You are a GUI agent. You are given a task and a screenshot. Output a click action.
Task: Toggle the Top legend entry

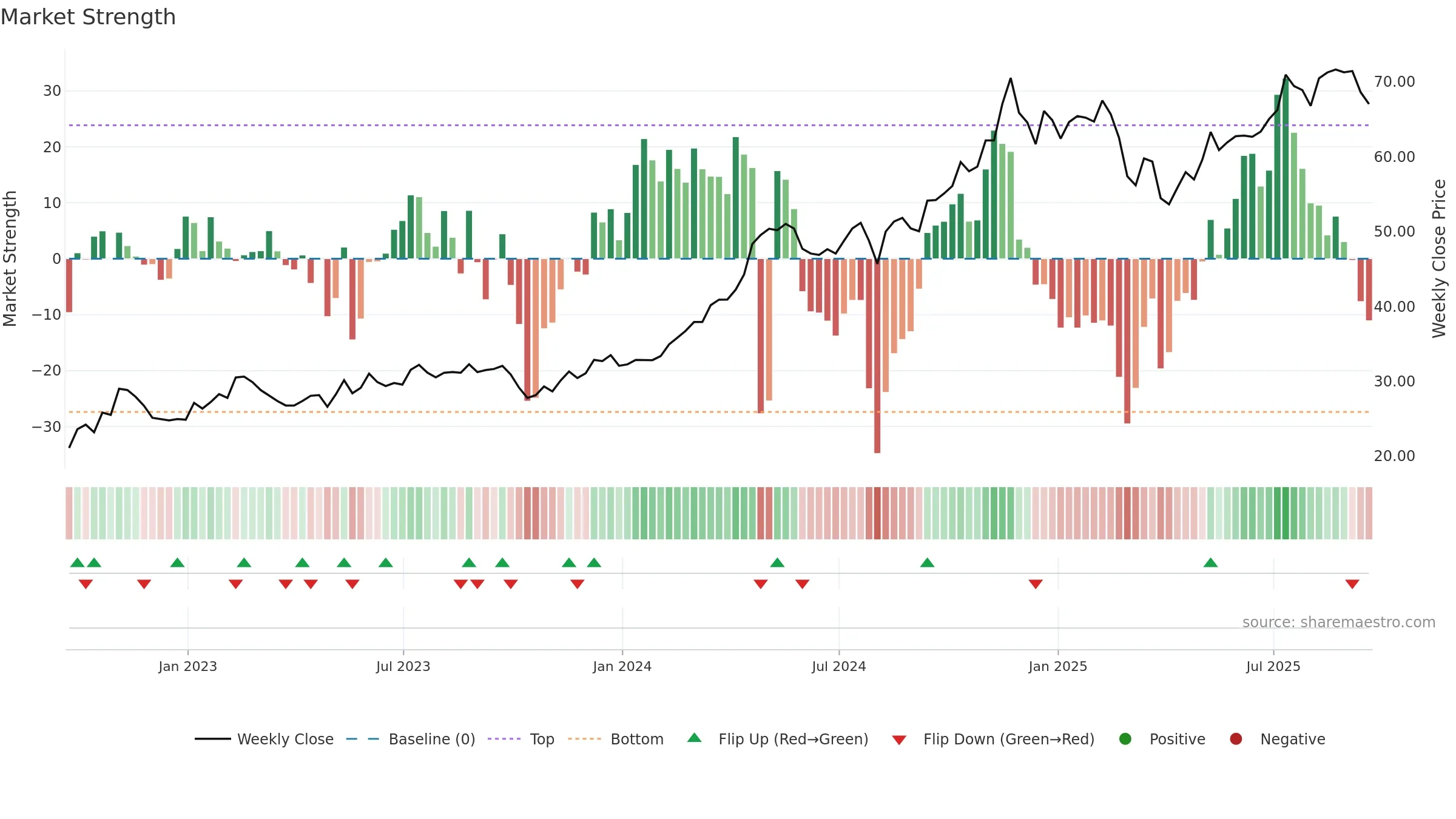pos(521,739)
